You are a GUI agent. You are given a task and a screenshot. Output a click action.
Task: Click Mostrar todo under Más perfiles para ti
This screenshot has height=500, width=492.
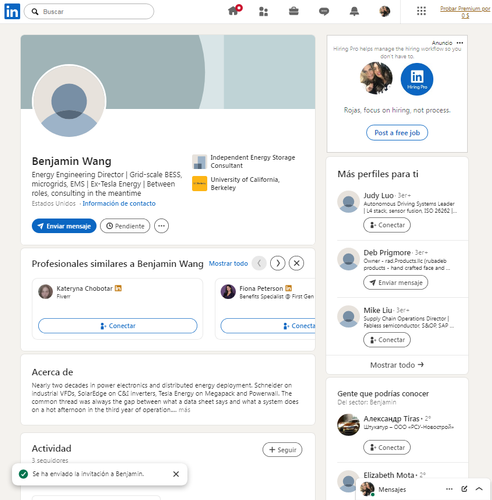[397, 365]
